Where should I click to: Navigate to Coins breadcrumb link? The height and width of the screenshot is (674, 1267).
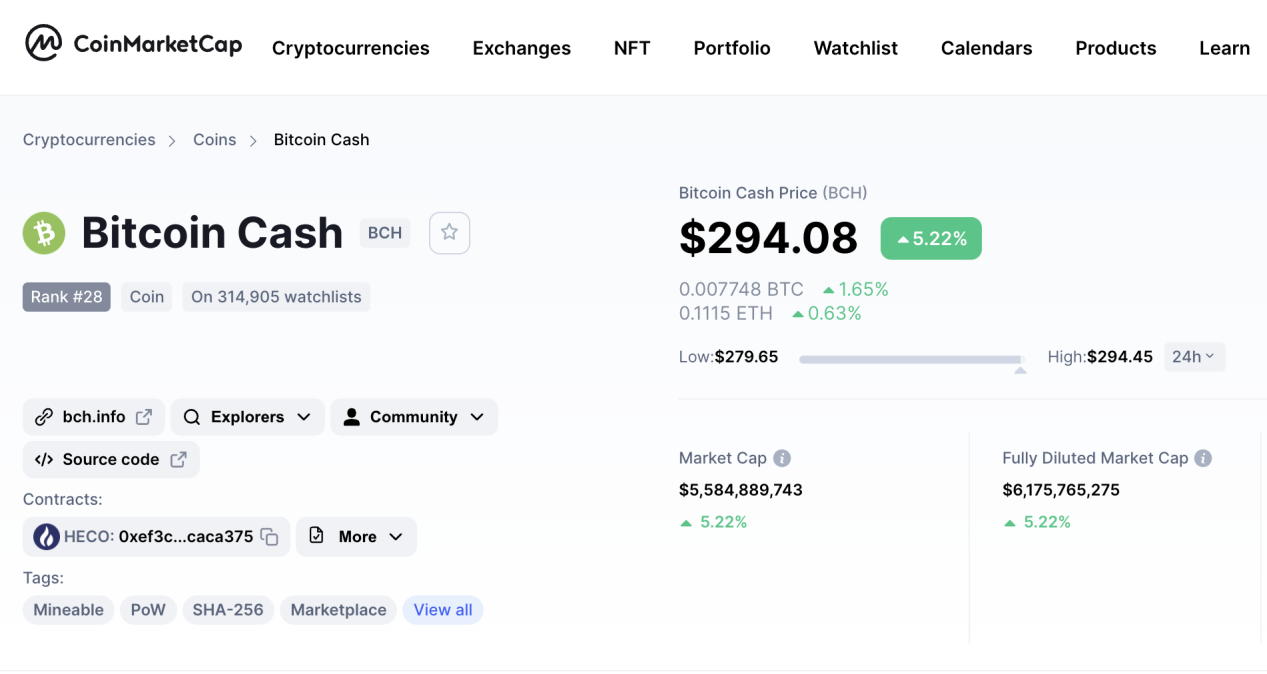tap(215, 140)
